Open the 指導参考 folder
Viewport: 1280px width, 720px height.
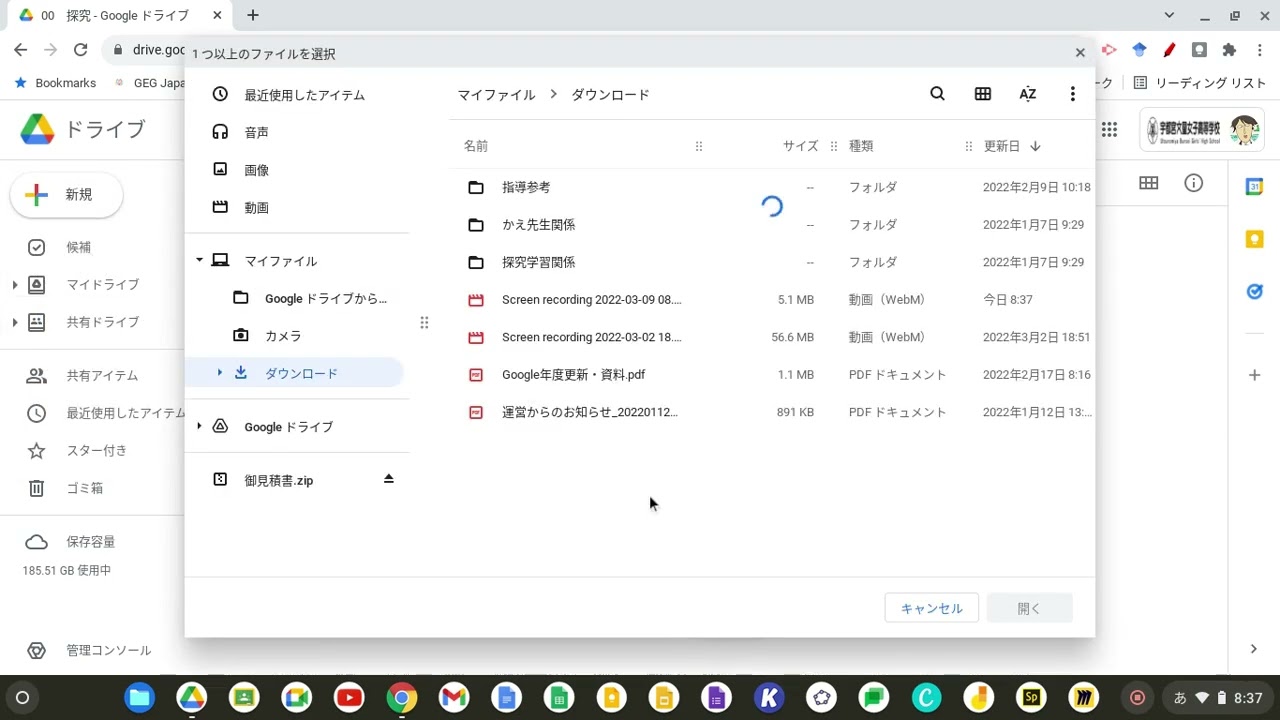[x=772, y=187]
